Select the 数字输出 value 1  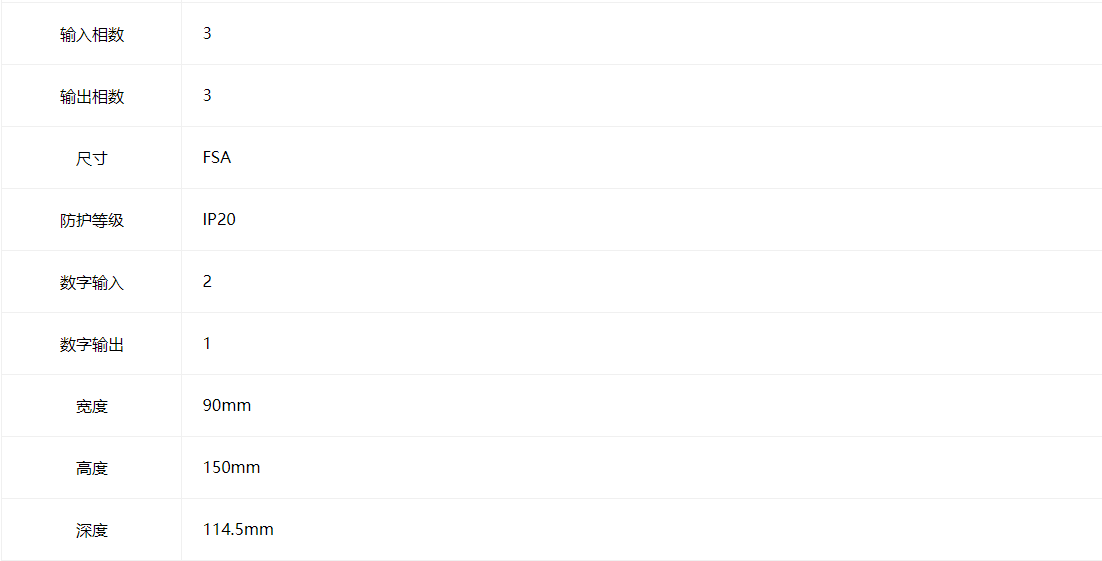(x=207, y=343)
